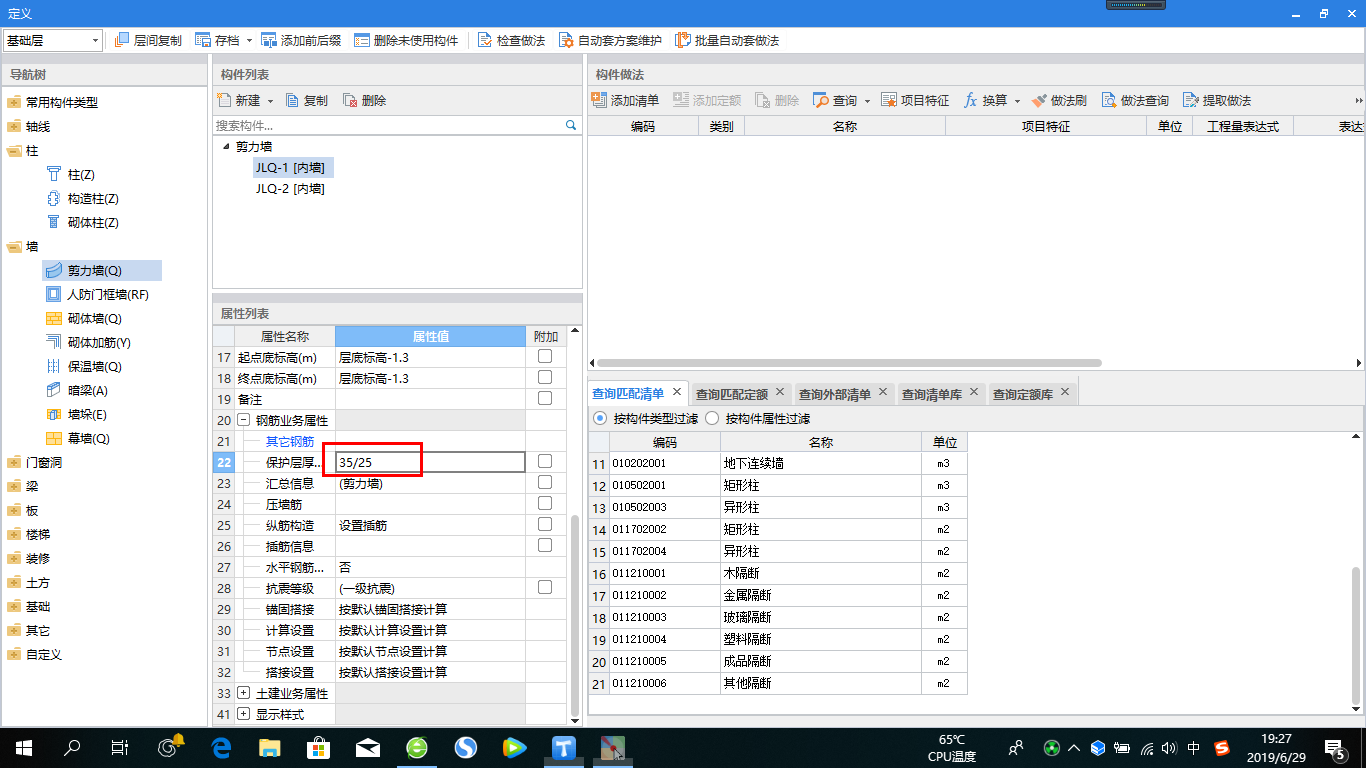Close the 查询匹配清单 tab

tap(677, 392)
